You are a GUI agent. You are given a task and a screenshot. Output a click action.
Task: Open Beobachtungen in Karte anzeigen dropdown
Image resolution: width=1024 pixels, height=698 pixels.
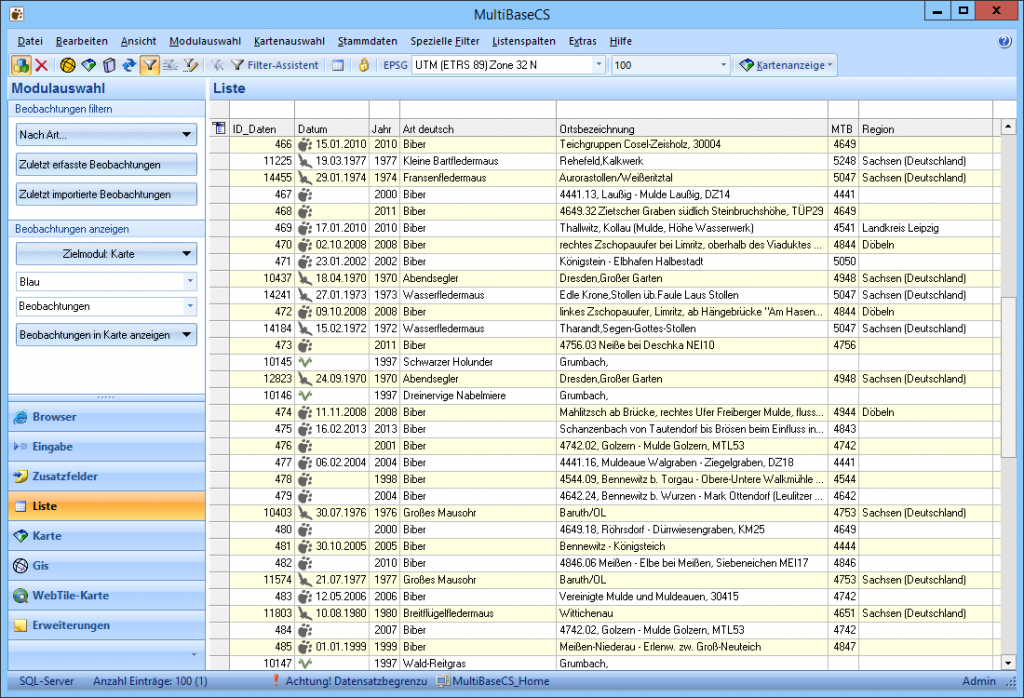pos(106,335)
